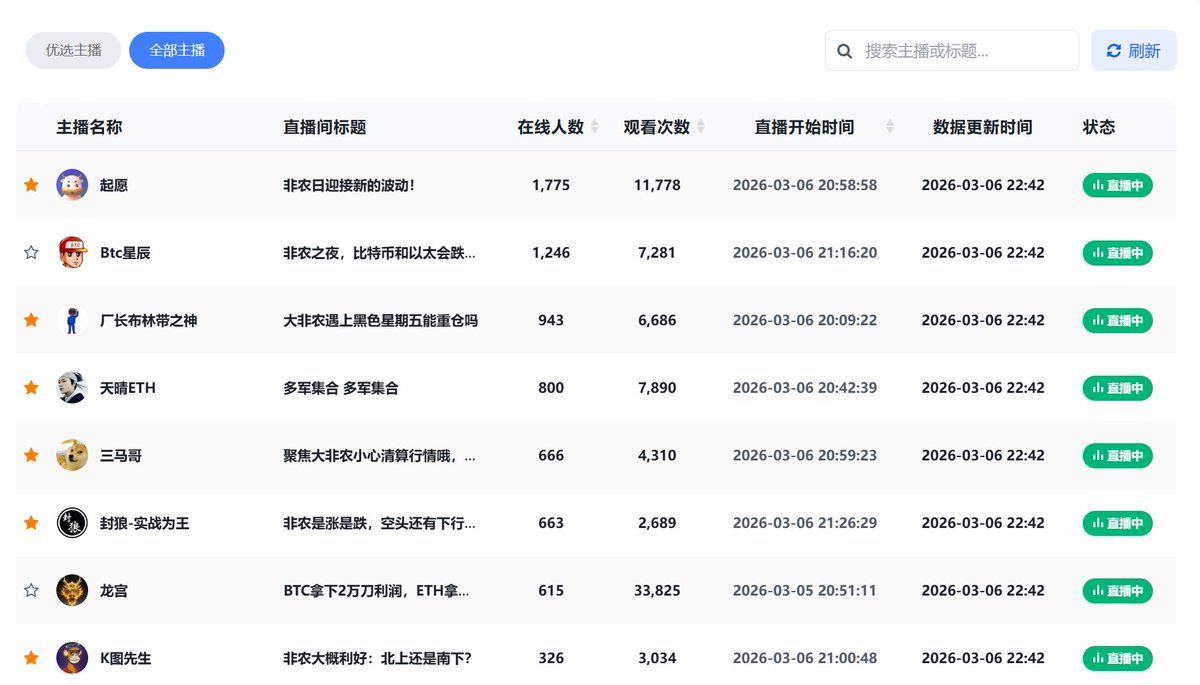This screenshot has width=1200, height=685.
Task: Enable the favorite star for 龙宫
Action: (30, 590)
